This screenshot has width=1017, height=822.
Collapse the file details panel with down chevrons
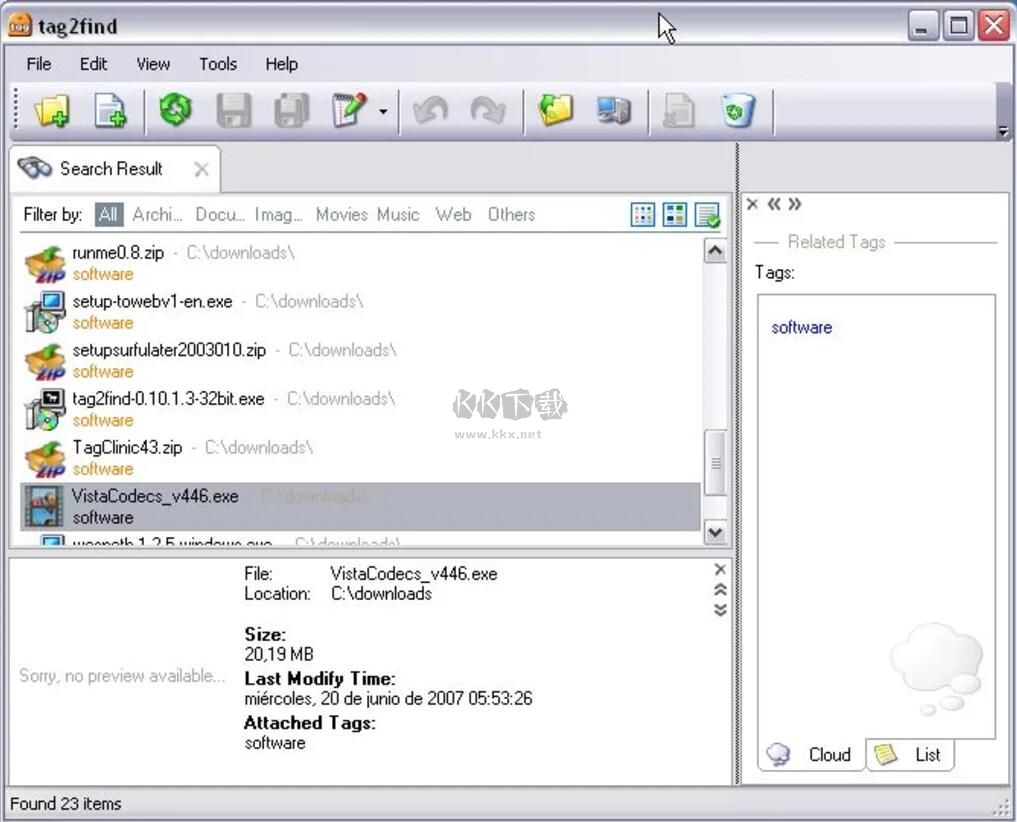coord(720,609)
